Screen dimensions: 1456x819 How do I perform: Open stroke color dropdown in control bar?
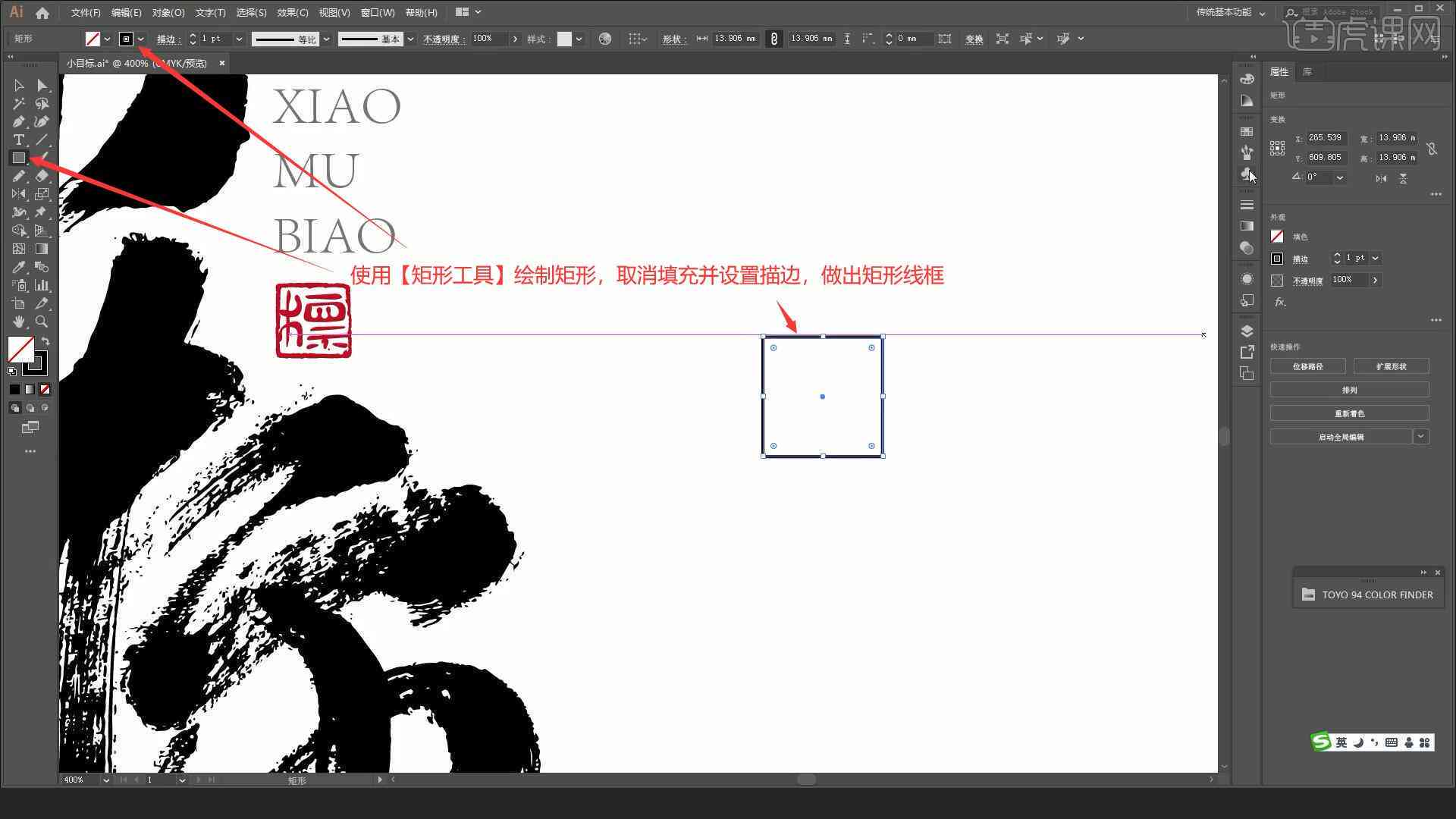(x=141, y=39)
